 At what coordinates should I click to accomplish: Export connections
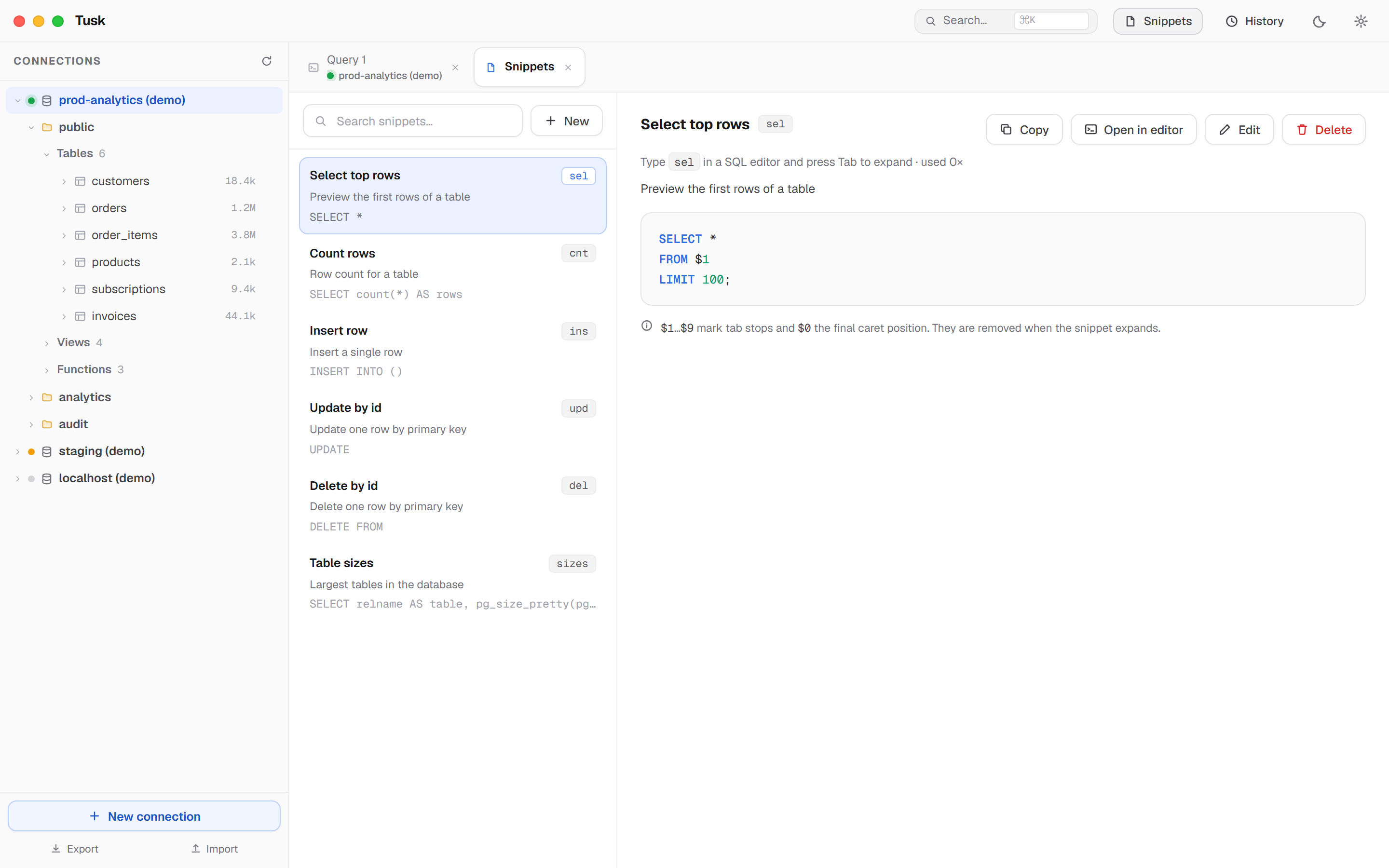75,849
